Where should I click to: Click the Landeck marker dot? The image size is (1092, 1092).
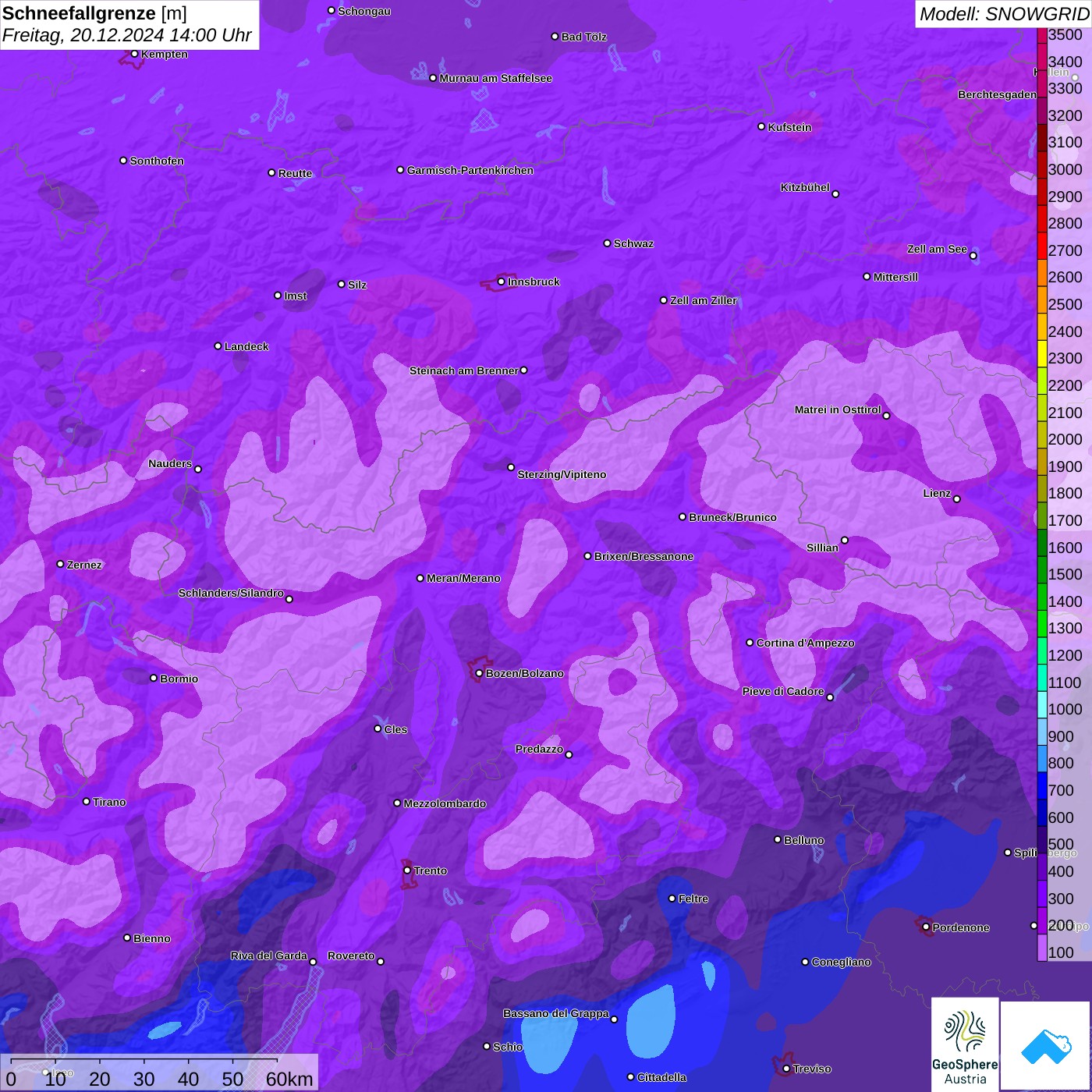click(218, 346)
